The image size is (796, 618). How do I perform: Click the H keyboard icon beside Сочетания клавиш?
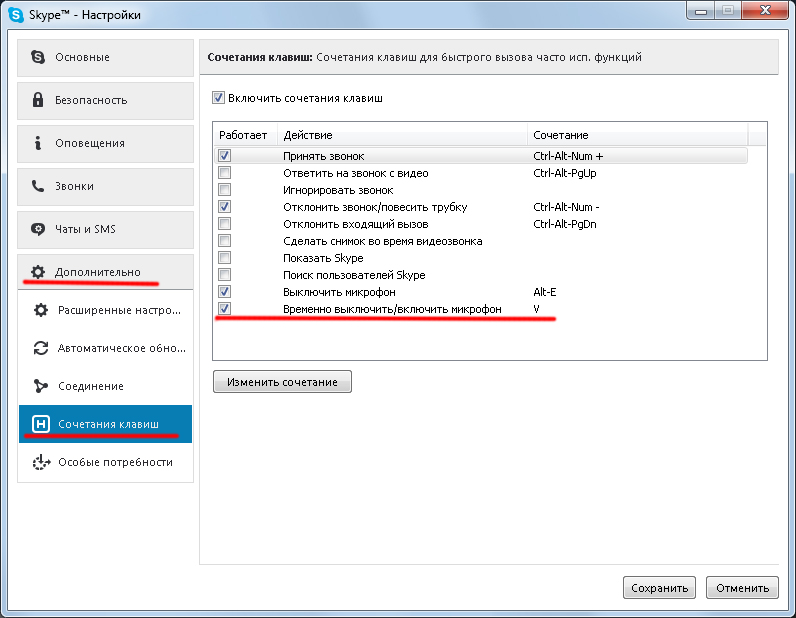tap(41, 424)
